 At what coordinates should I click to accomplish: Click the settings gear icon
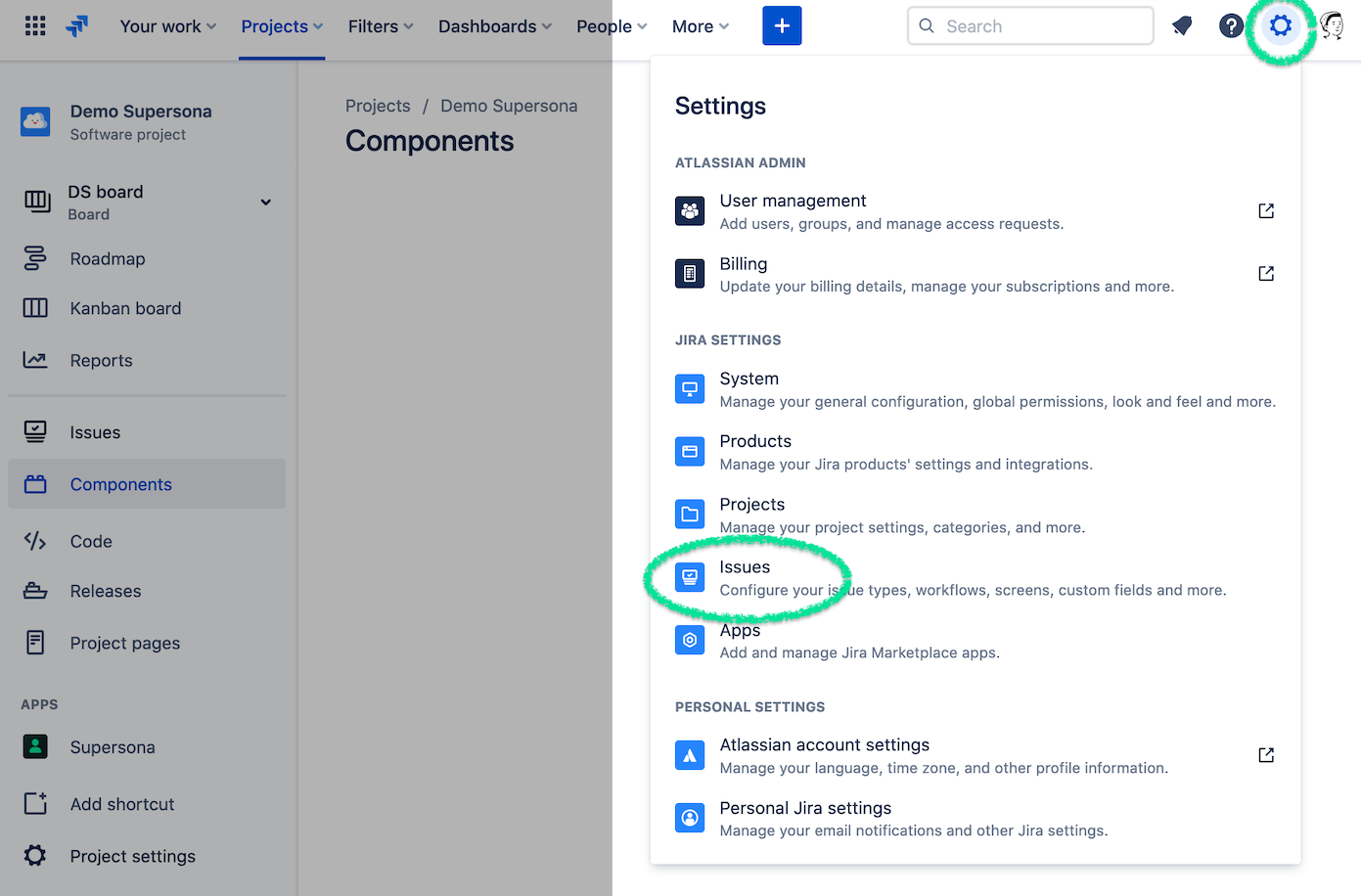click(1280, 26)
